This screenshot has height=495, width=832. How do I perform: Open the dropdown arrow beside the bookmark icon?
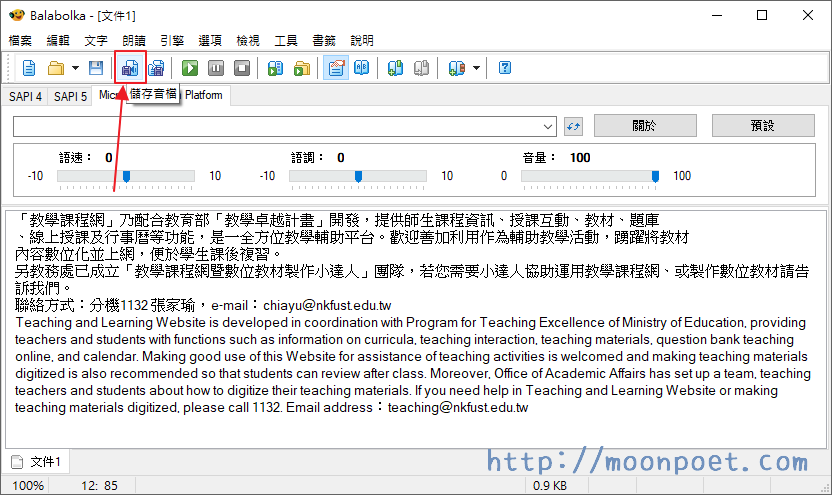[476, 68]
